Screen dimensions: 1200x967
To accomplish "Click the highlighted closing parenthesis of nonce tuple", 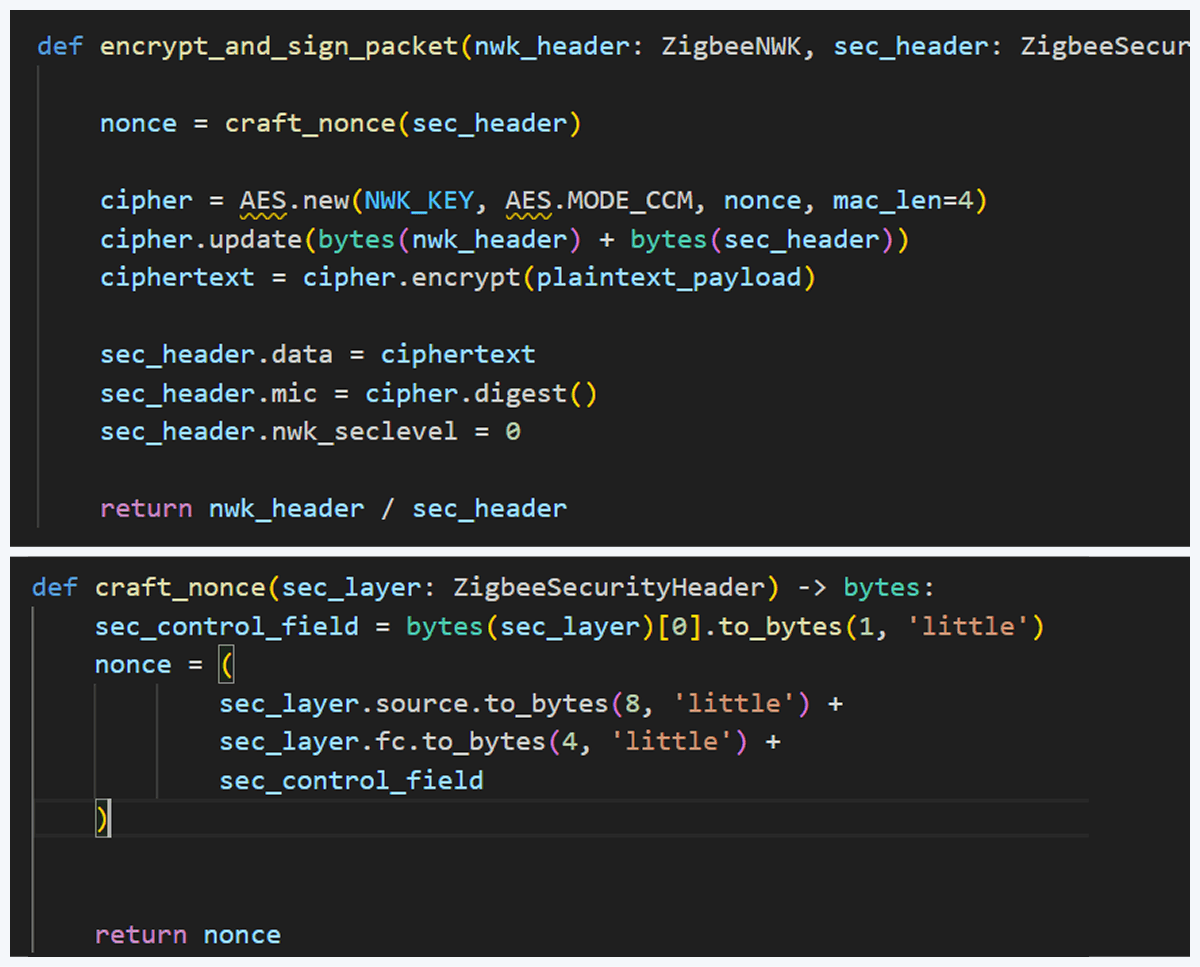I will point(101,819).
